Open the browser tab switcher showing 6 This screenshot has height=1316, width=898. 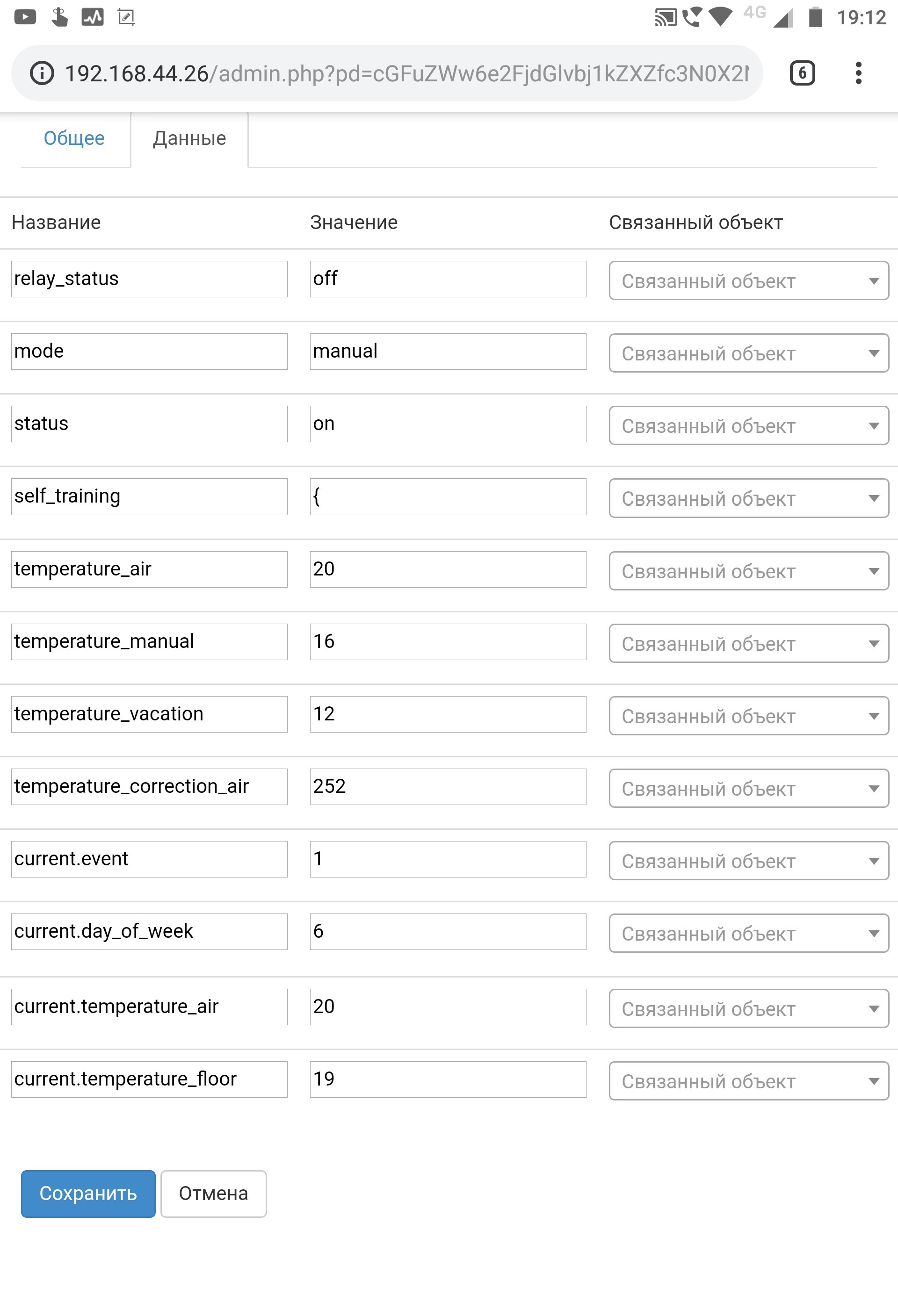click(x=802, y=73)
